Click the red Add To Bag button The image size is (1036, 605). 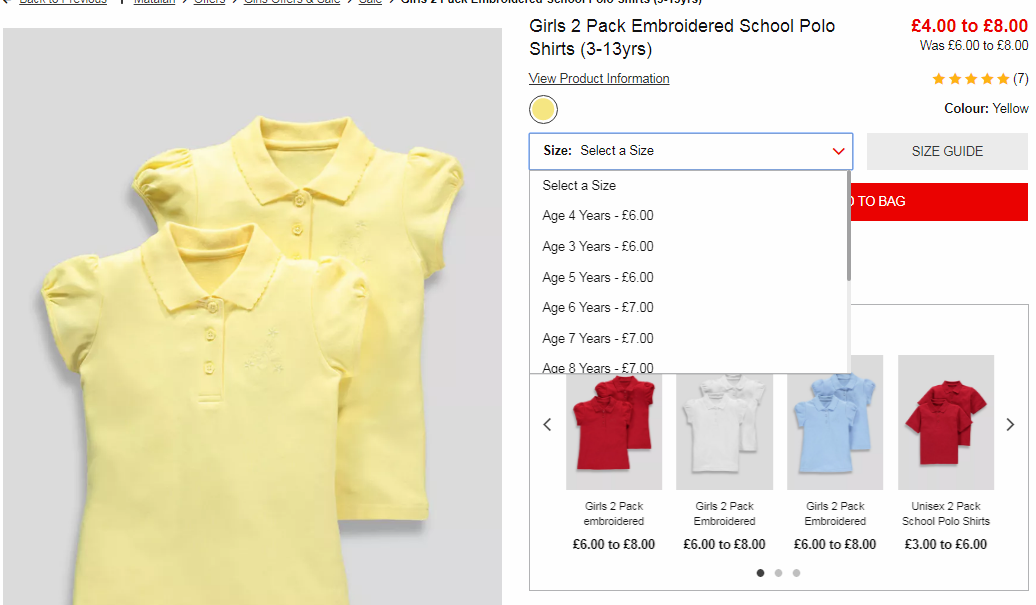coord(939,201)
